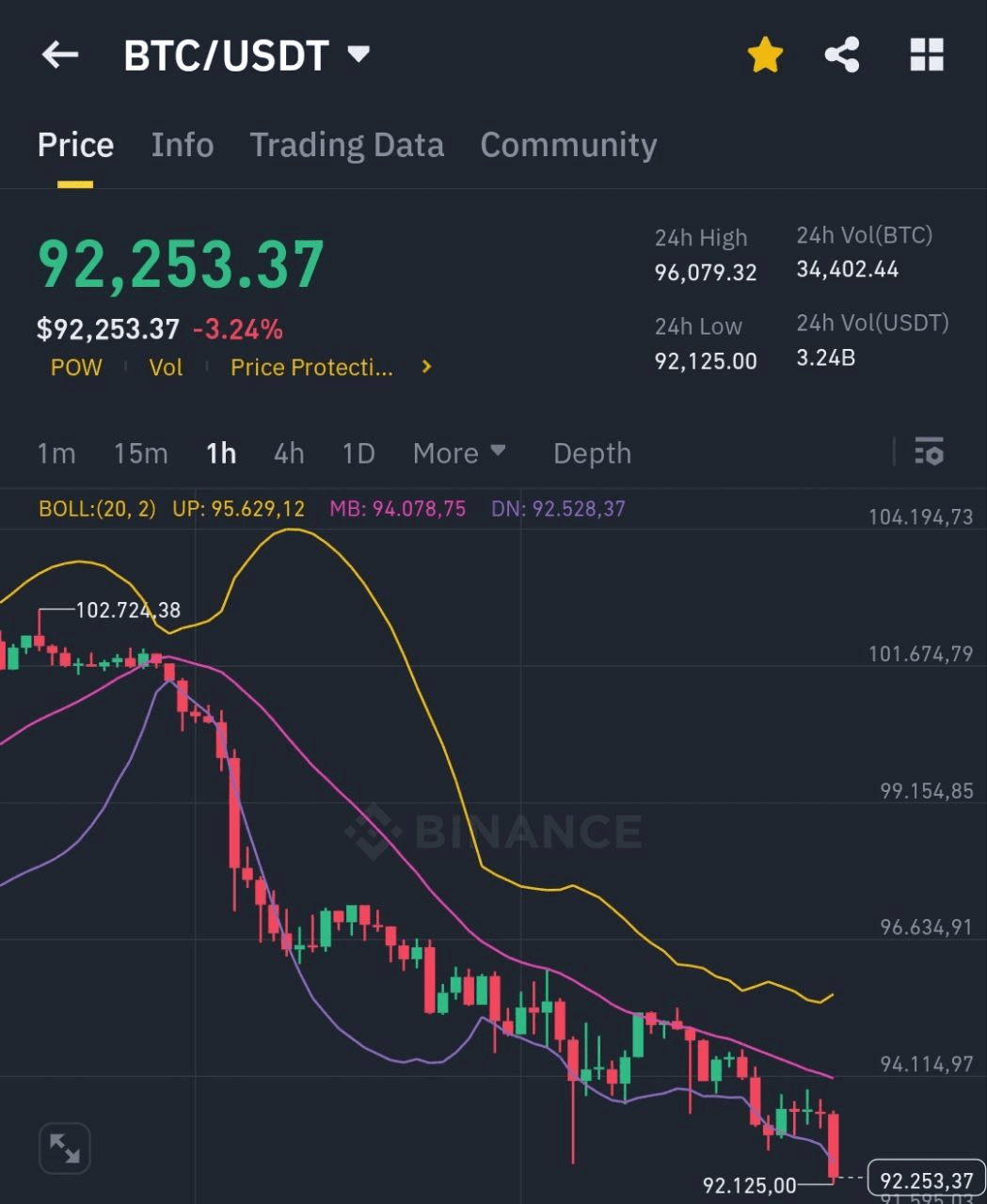Select the 1D timeframe
The width and height of the screenshot is (987, 1204).
(x=358, y=453)
